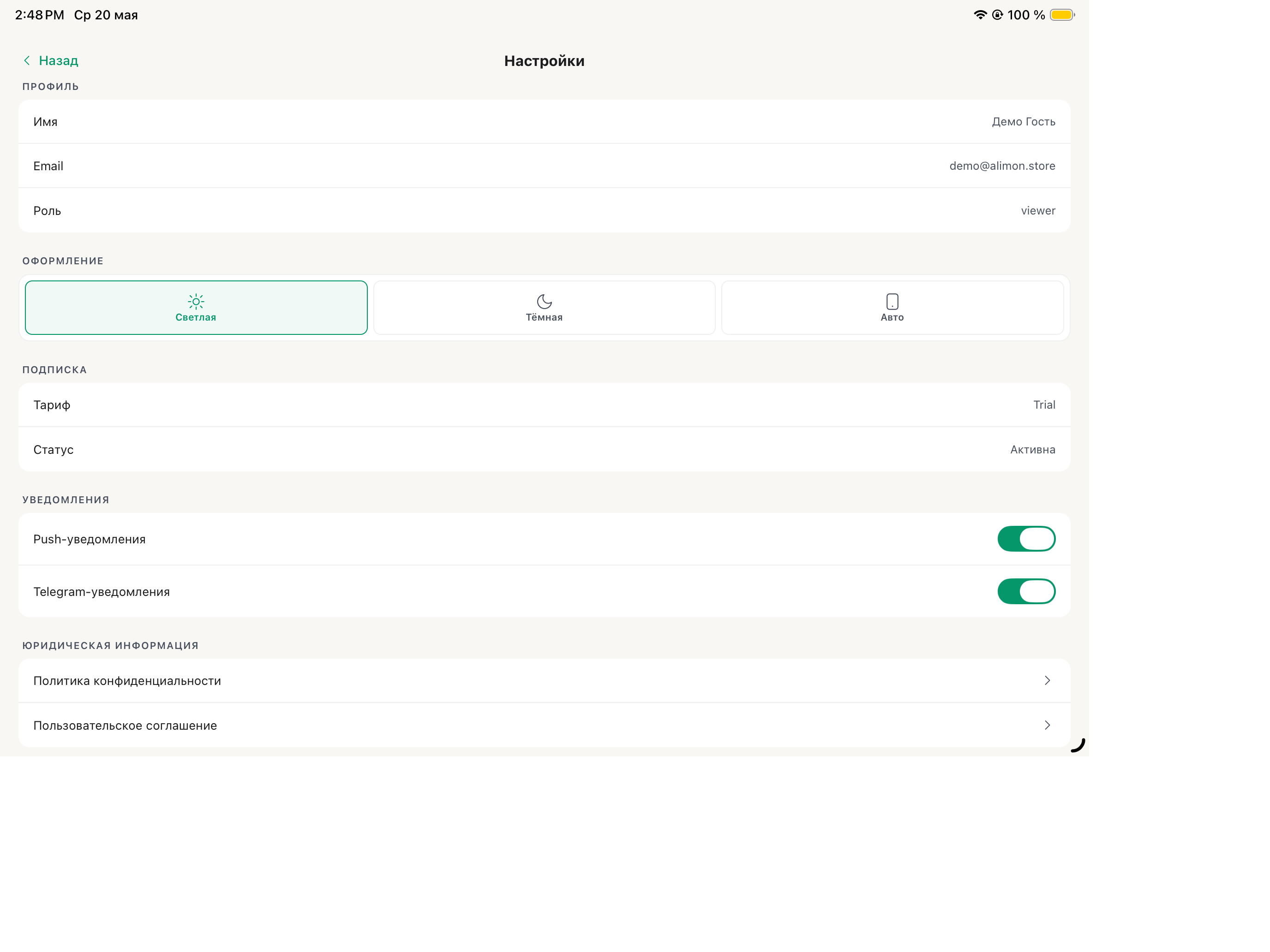Tap the Статус row label
Screen dimensions: 1270x952
54,450
